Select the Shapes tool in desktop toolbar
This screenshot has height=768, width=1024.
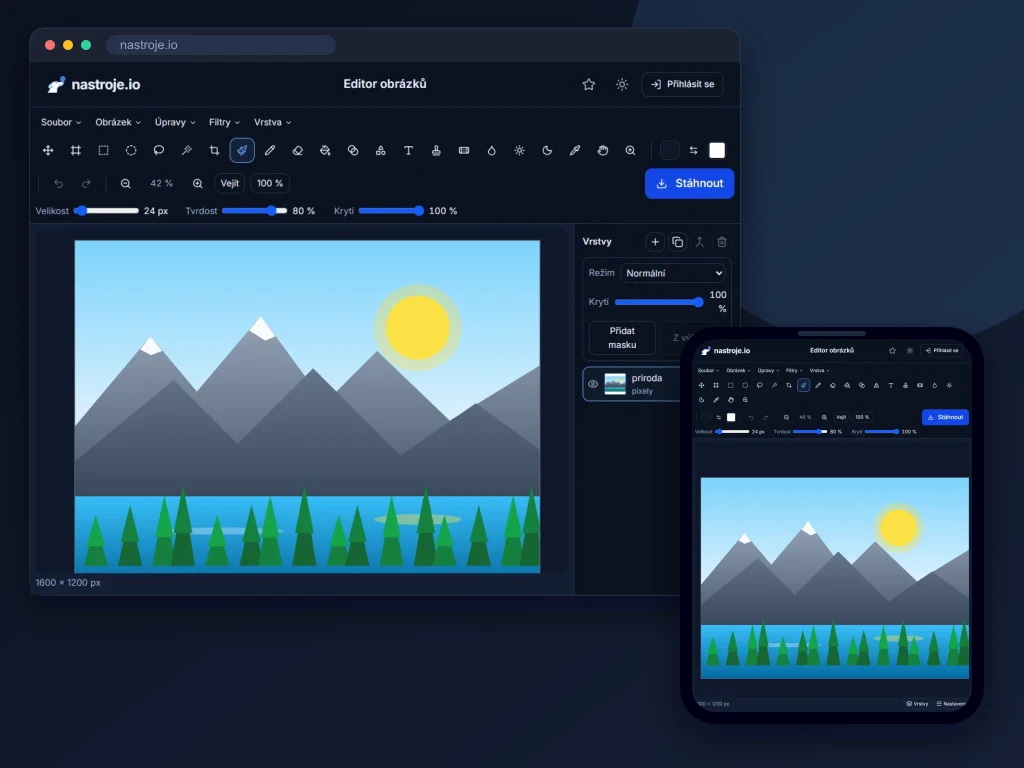[x=381, y=150]
